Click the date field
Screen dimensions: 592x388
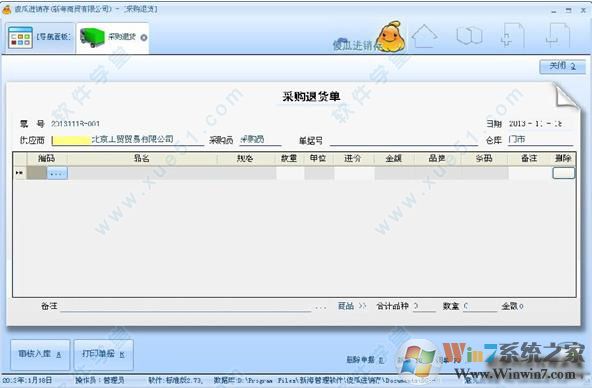click(x=540, y=124)
